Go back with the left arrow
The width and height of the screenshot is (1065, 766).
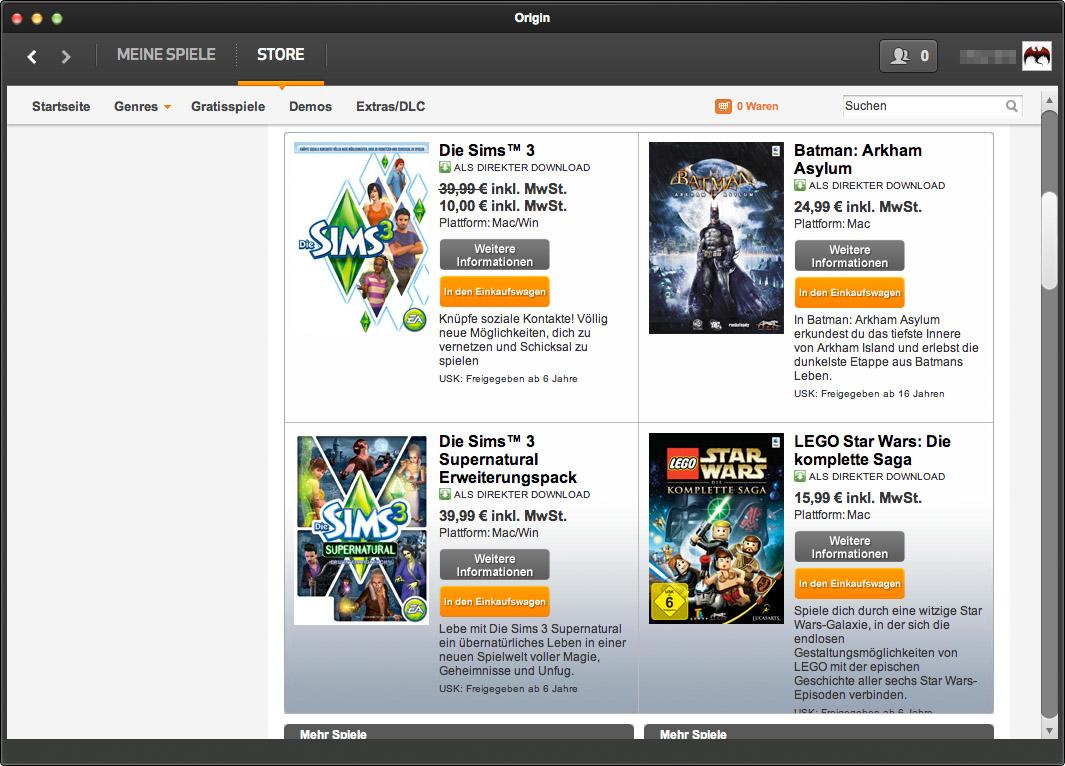point(31,56)
